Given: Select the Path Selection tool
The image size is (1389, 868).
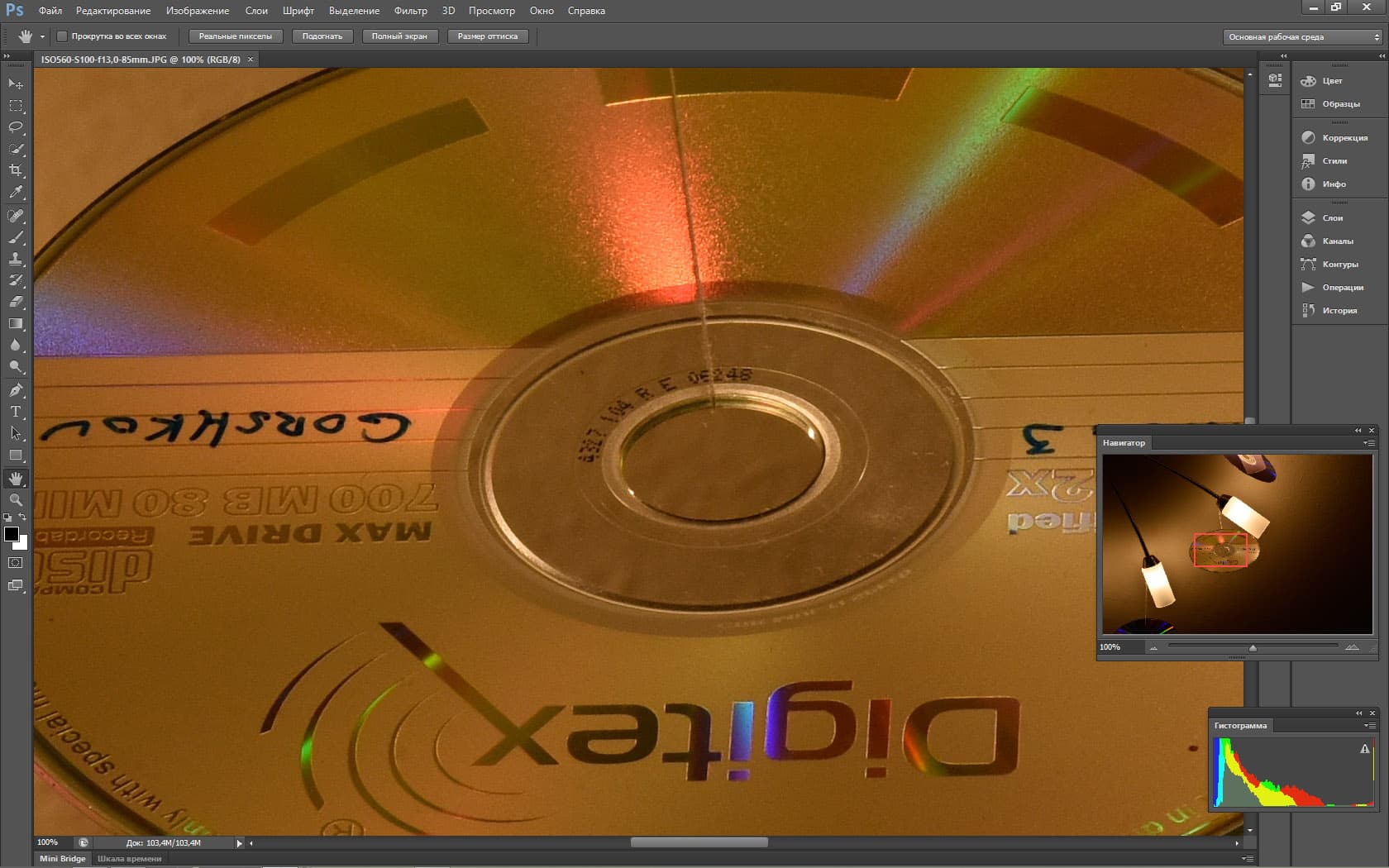Looking at the screenshot, I should (x=16, y=433).
